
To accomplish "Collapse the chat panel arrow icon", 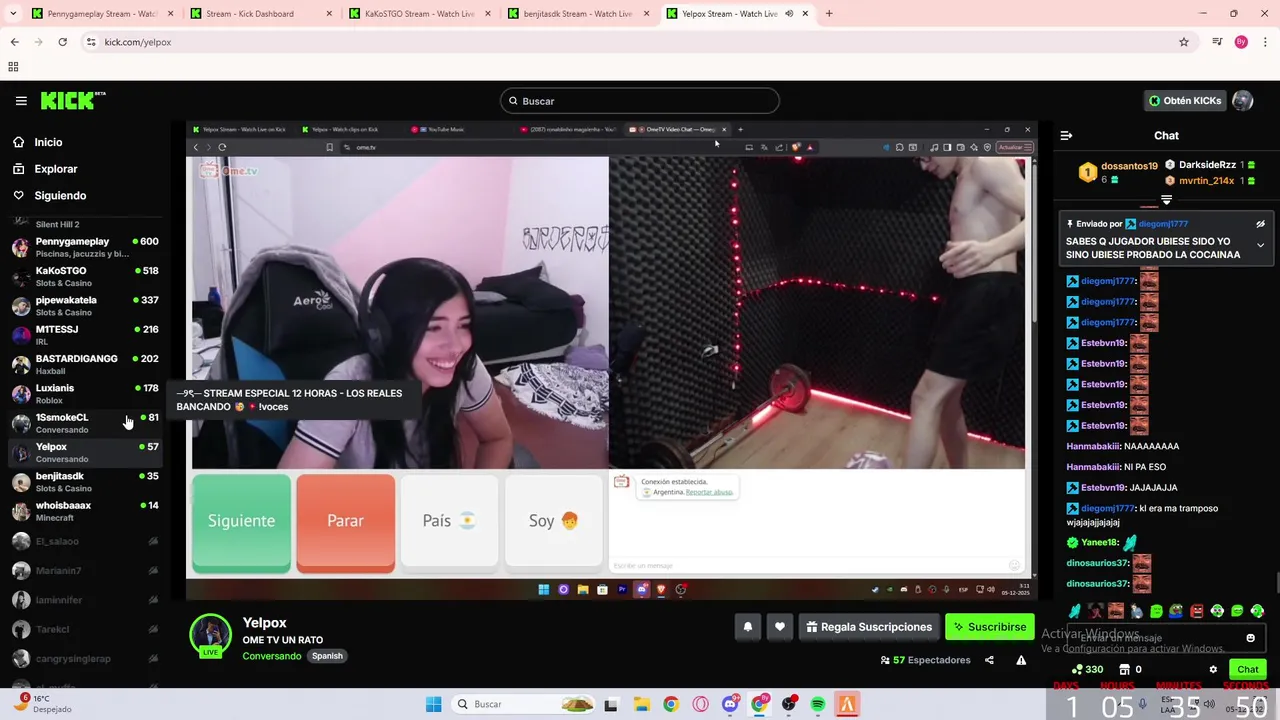I will 1066,135.
